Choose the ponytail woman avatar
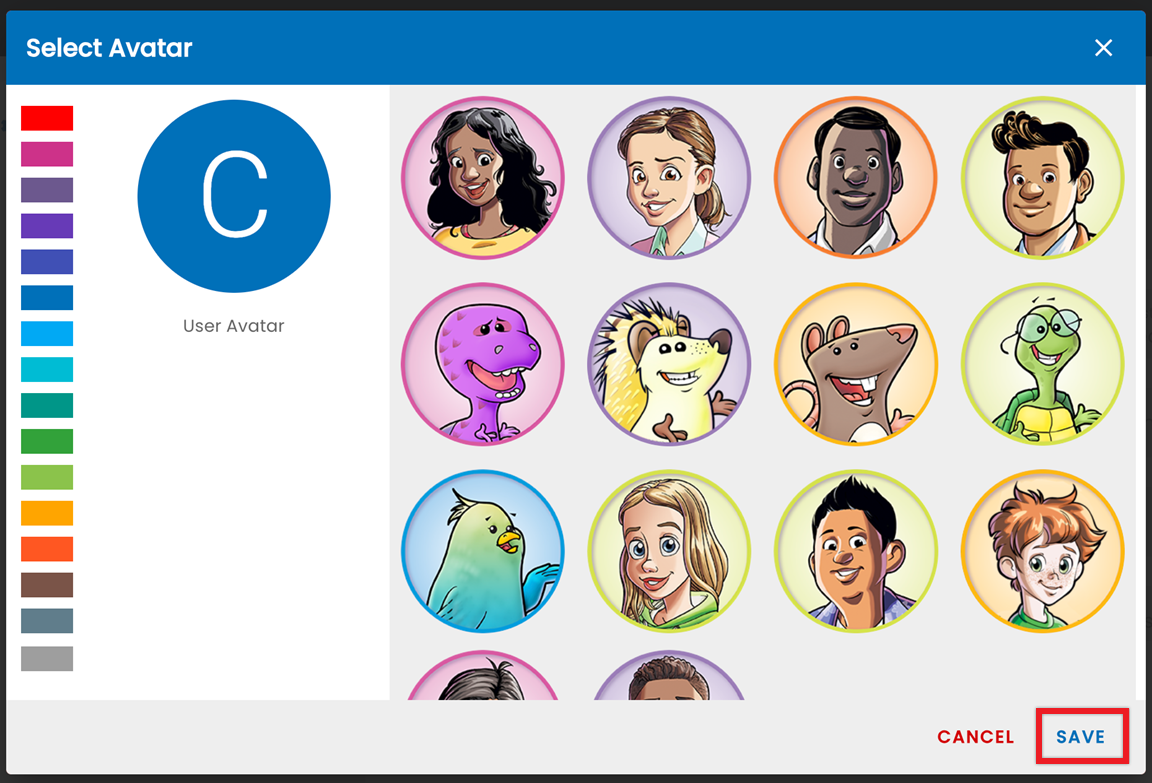 click(669, 178)
